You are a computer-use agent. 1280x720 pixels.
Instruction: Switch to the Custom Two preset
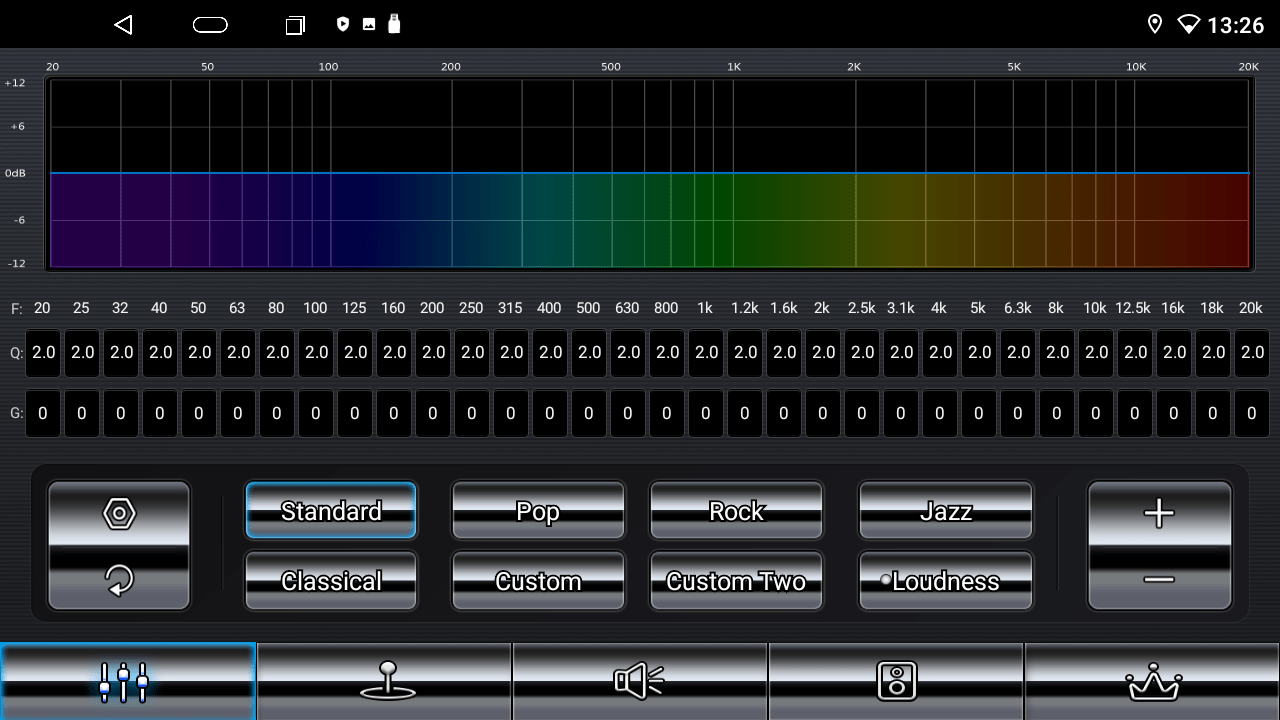[736, 581]
